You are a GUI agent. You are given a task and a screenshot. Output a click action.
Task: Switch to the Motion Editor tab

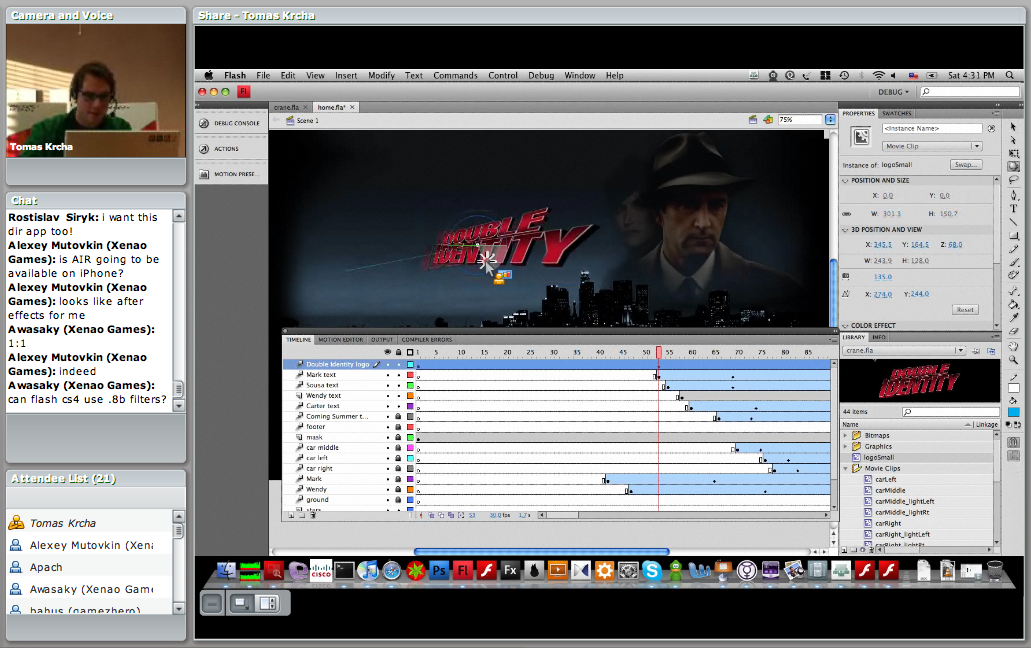(x=341, y=340)
